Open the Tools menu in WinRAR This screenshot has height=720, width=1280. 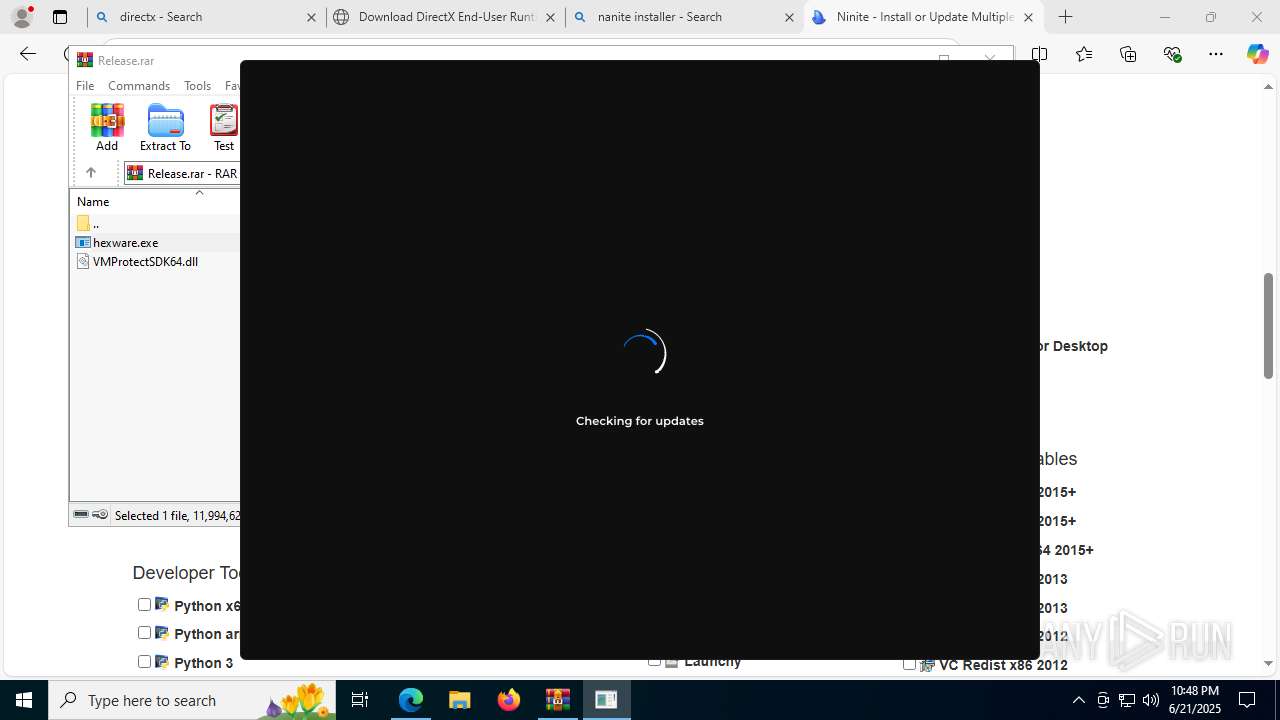coord(197,86)
